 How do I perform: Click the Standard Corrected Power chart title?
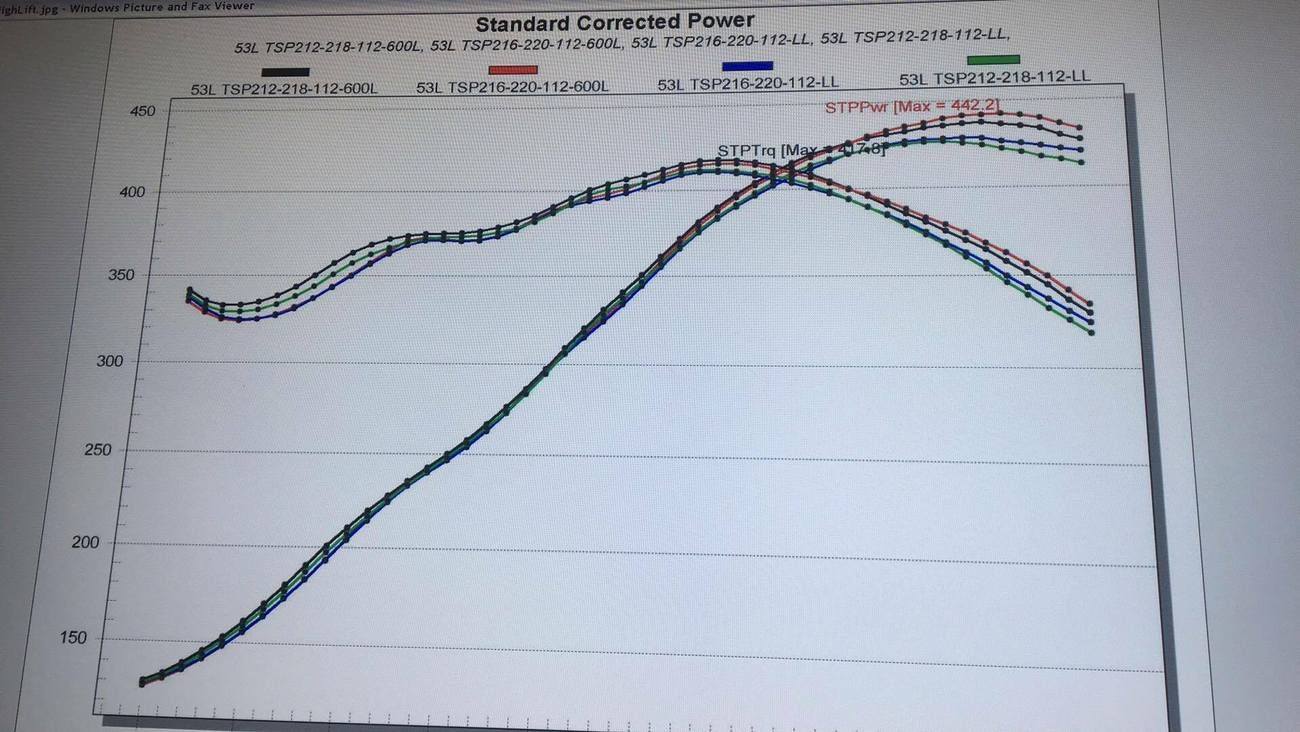coord(615,21)
